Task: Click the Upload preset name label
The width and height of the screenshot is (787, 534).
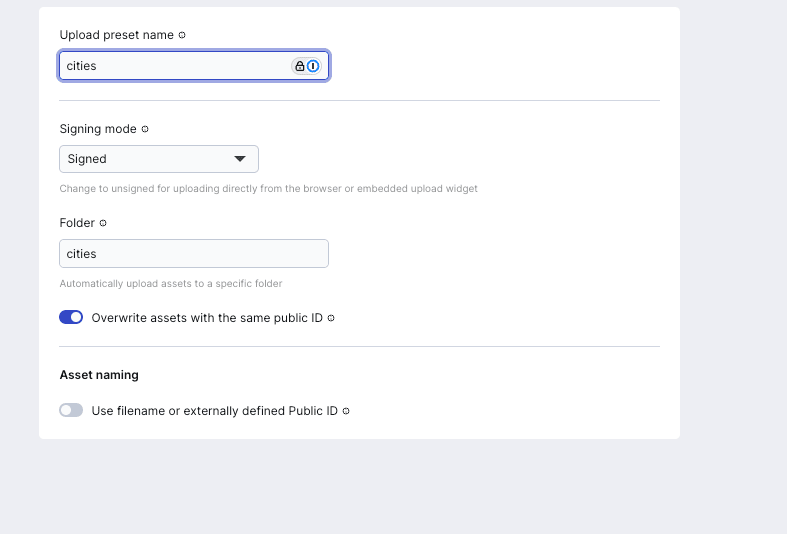Action: pos(116,35)
